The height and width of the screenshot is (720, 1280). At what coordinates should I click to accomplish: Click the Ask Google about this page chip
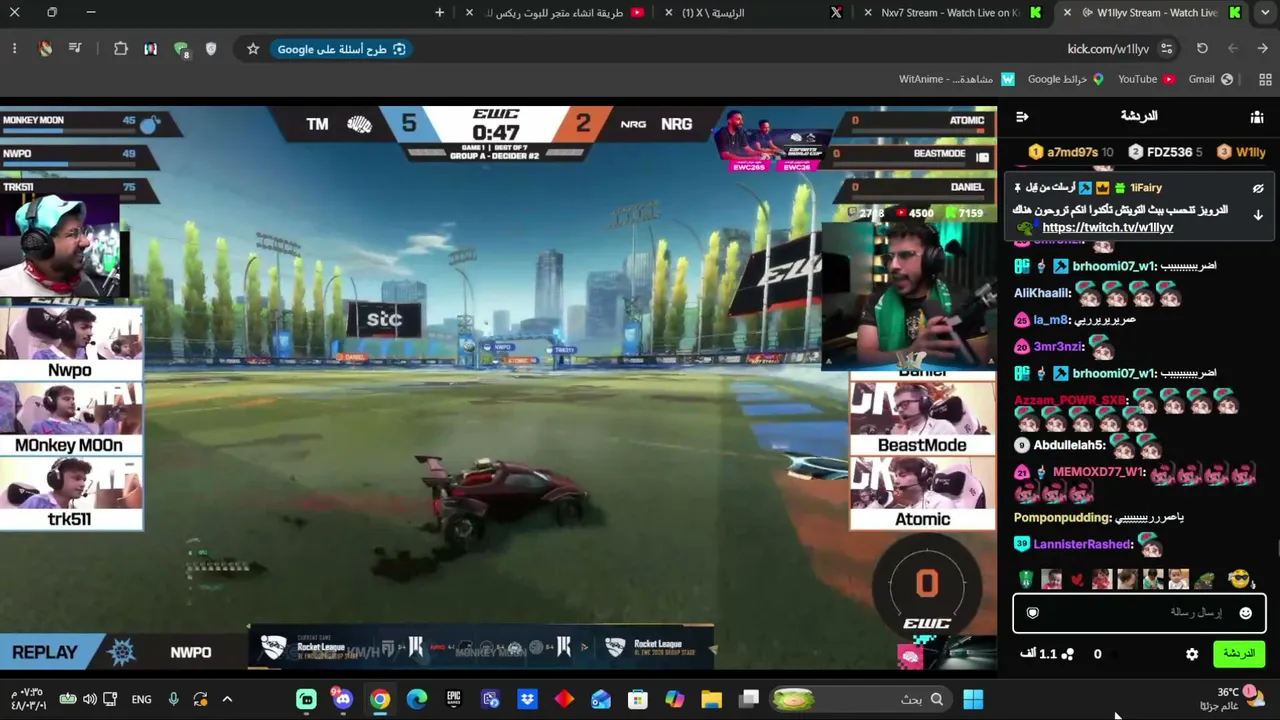tap(341, 49)
